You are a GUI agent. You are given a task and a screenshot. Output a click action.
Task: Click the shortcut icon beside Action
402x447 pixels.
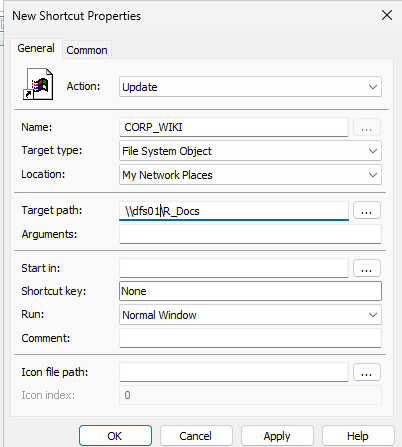38,84
